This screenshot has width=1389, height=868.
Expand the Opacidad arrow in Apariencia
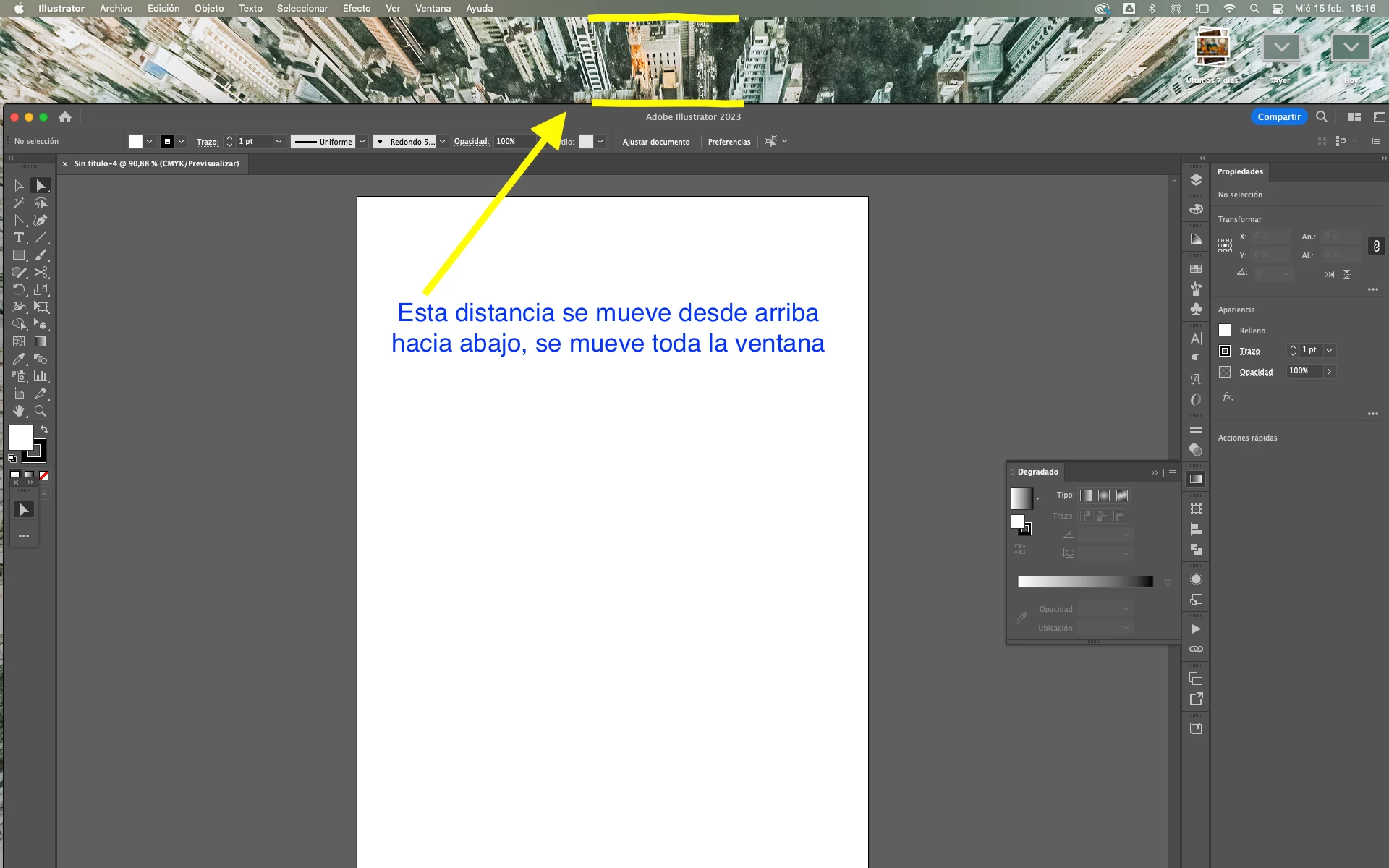pos(1329,371)
